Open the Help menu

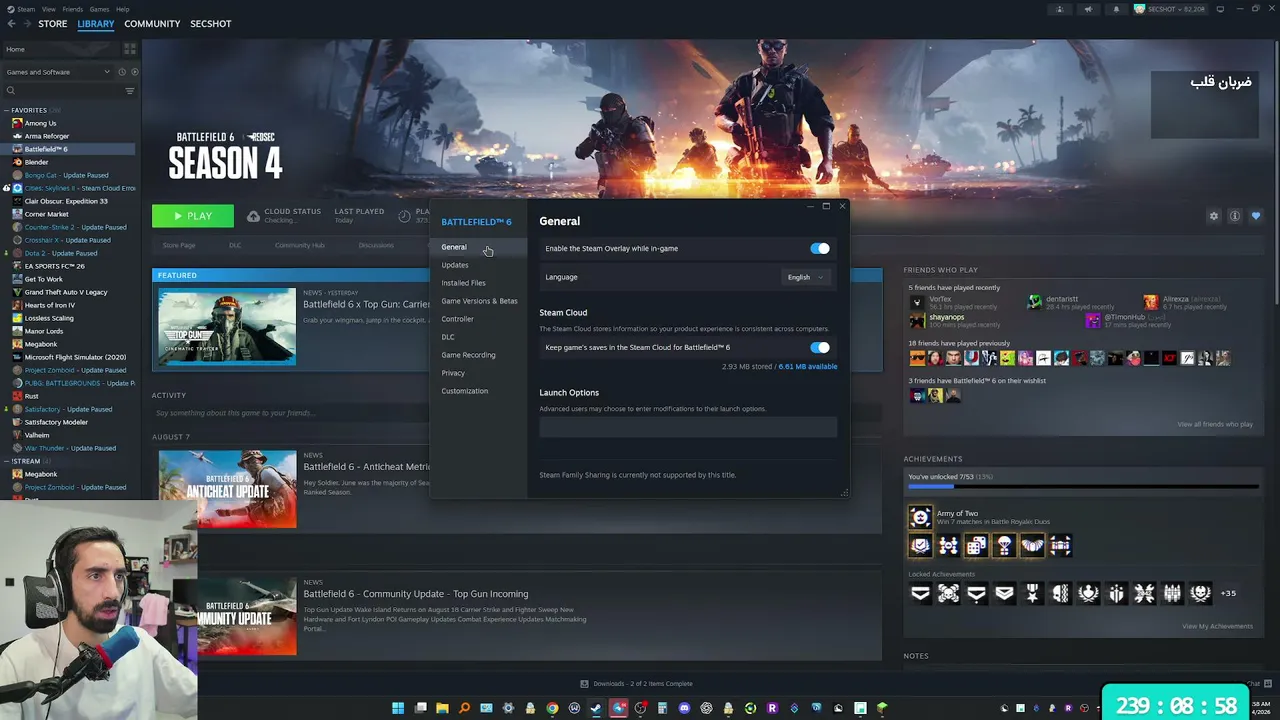(x=122, y=9)
